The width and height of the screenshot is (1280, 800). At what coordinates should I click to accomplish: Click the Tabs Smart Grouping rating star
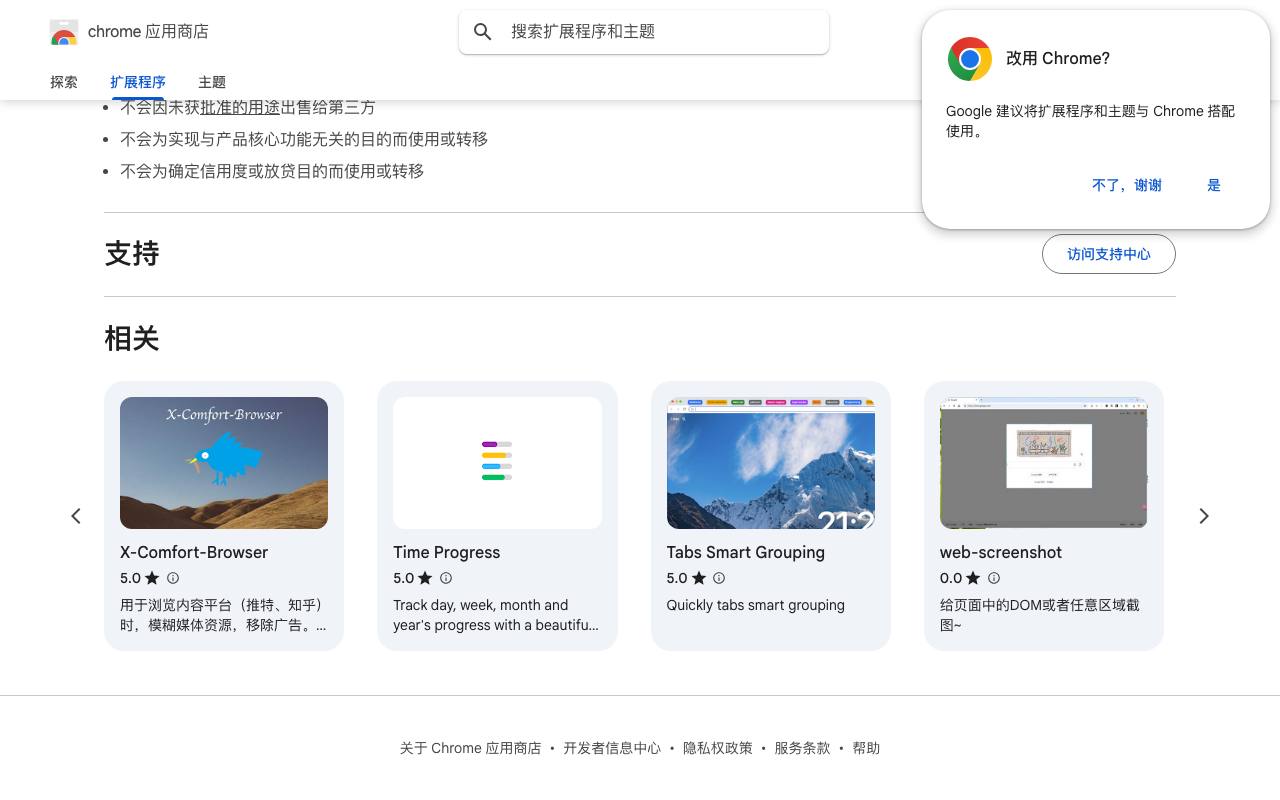point(698,578)
